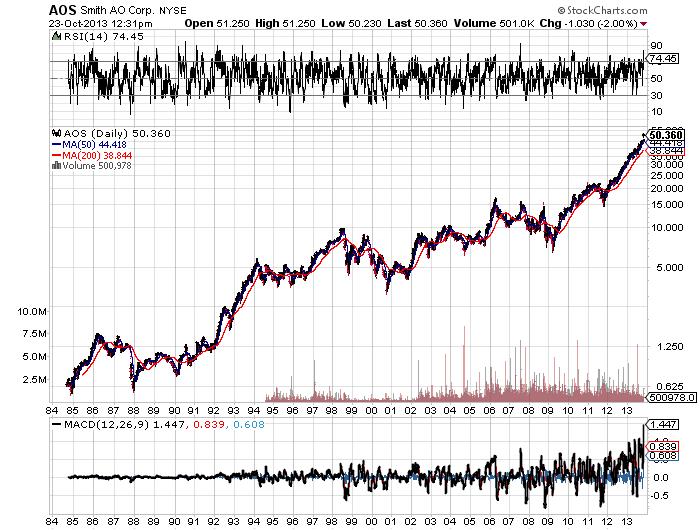Click the price axis label 1.250
This screenshot has width=700, height=530.
[x=669, y=346]
